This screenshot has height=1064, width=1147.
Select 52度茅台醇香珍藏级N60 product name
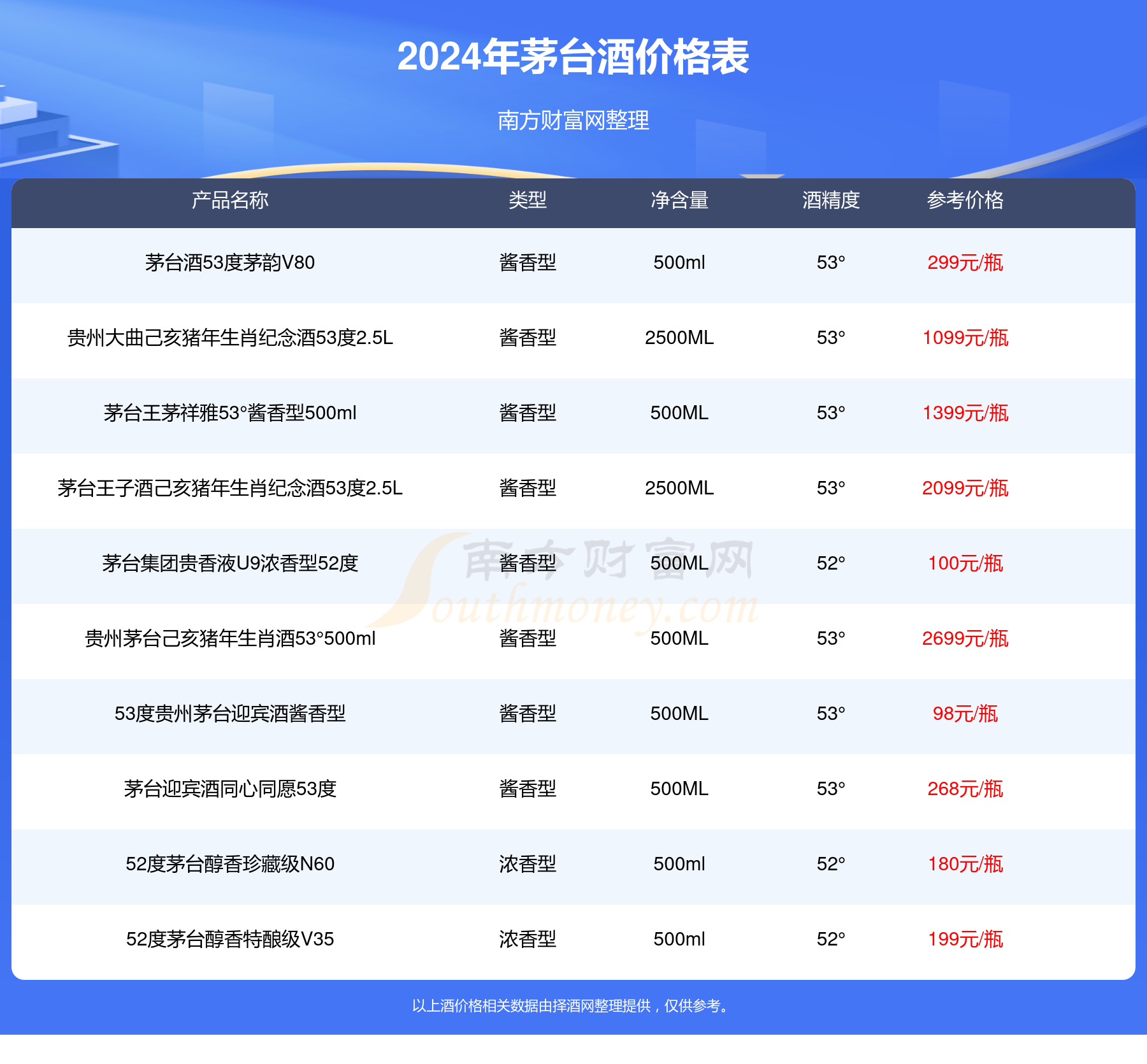(x=230, y=864)
